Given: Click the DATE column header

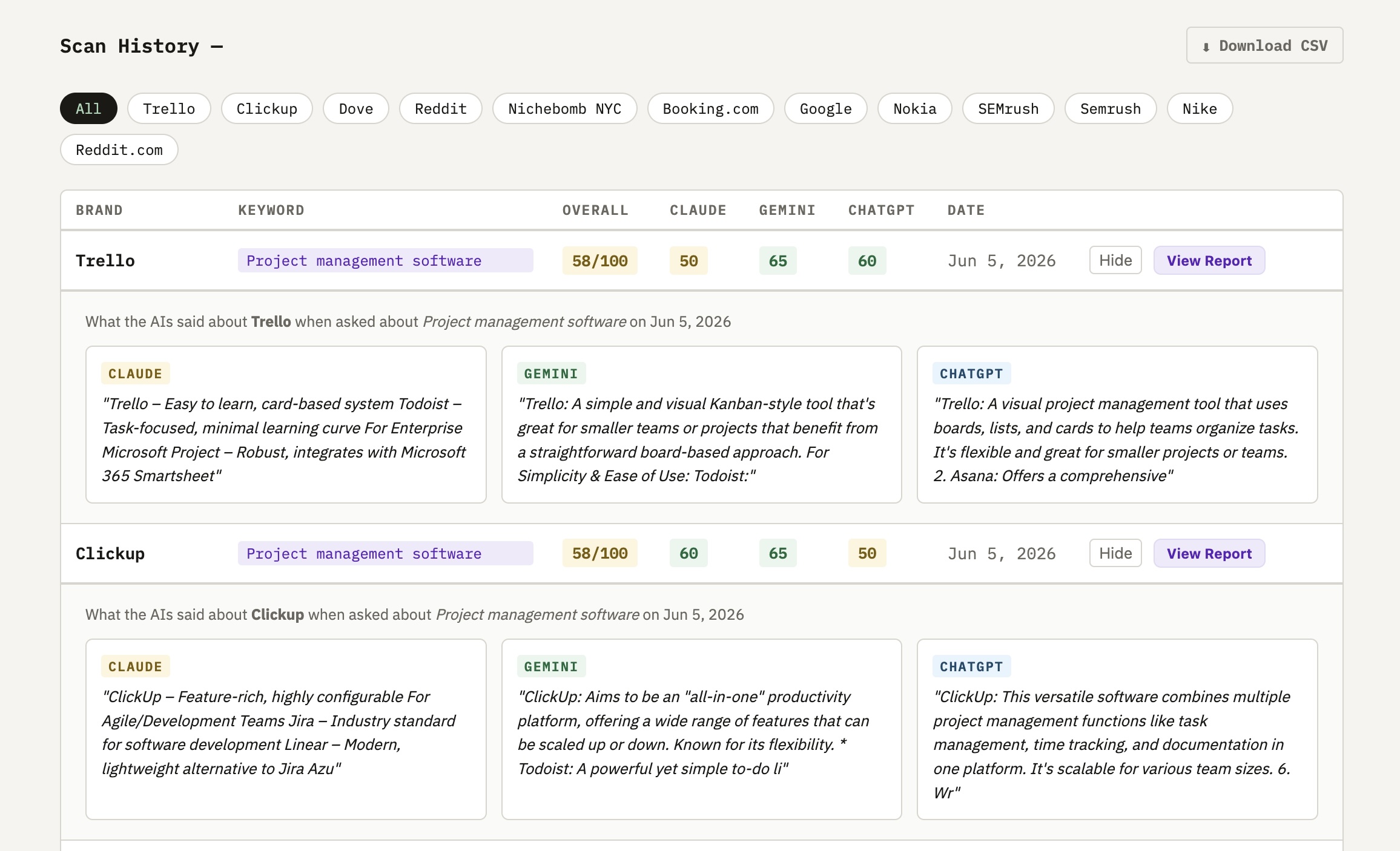Looking at the screenshot, I should (966, 211).
